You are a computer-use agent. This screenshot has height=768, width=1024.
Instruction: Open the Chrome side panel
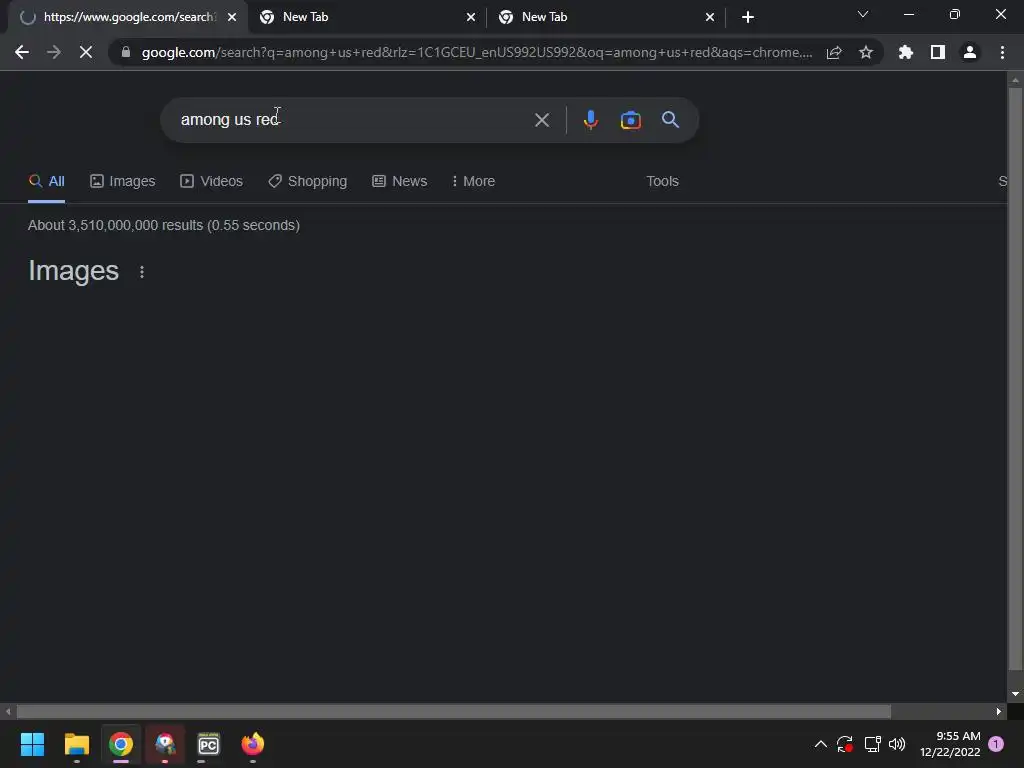click(938, 52)
